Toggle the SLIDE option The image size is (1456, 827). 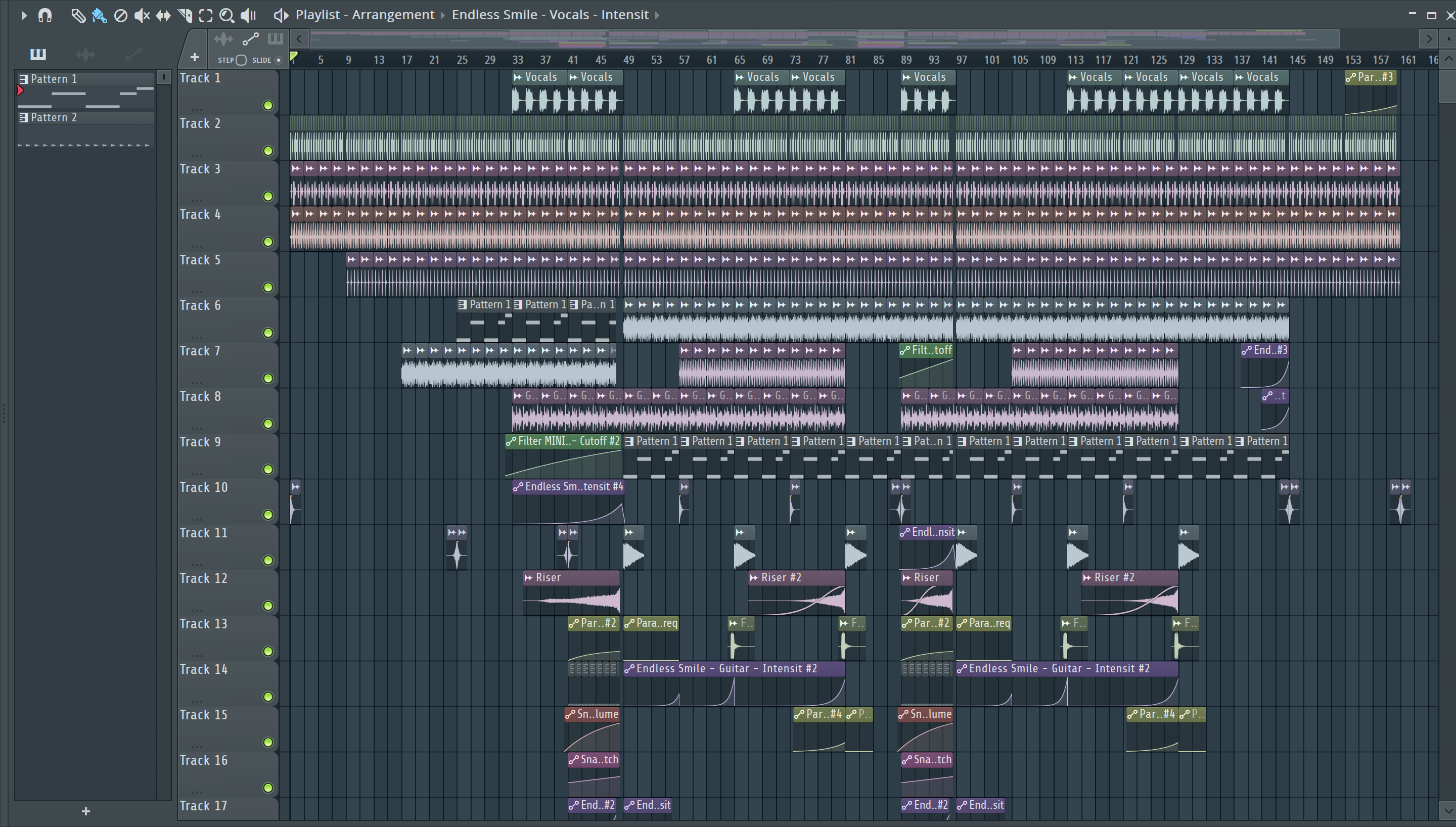[x=278, y=60]
